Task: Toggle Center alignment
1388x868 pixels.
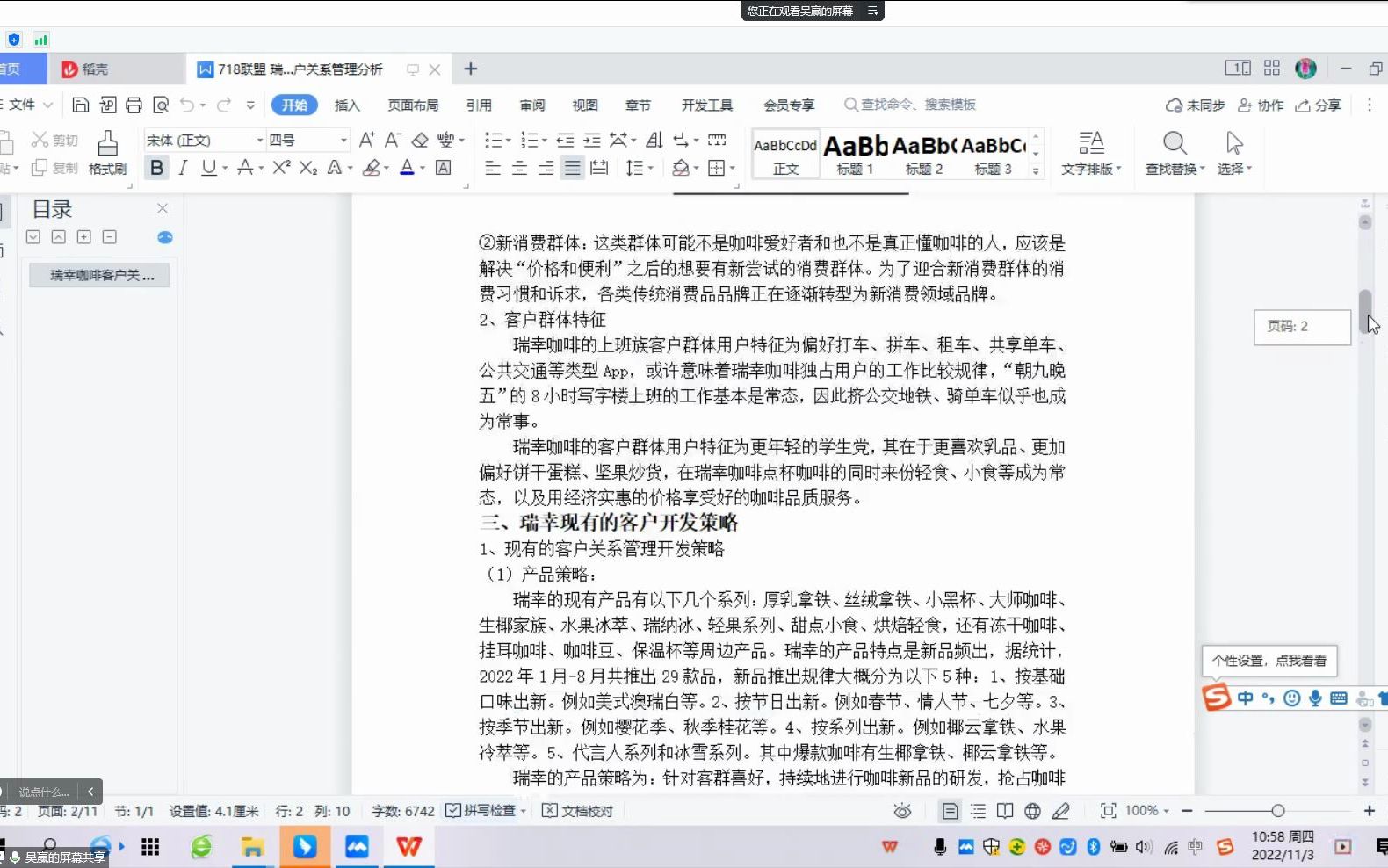Action: pos(519,167)
